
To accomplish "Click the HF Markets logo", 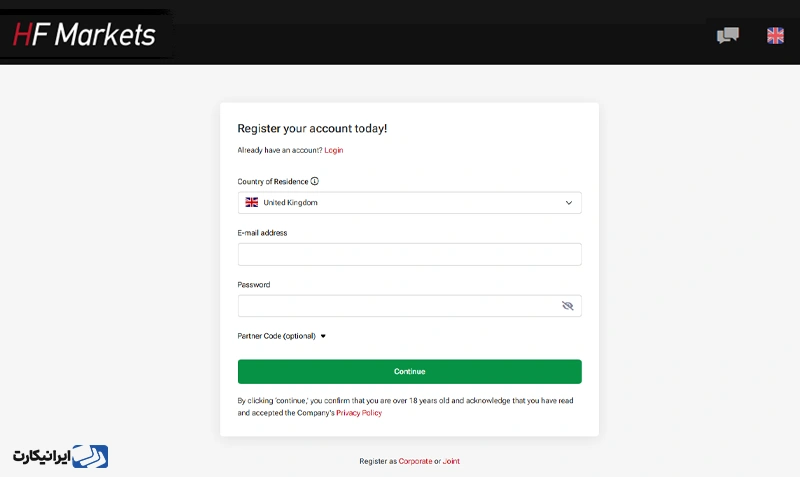I will (x=85, y=35).
